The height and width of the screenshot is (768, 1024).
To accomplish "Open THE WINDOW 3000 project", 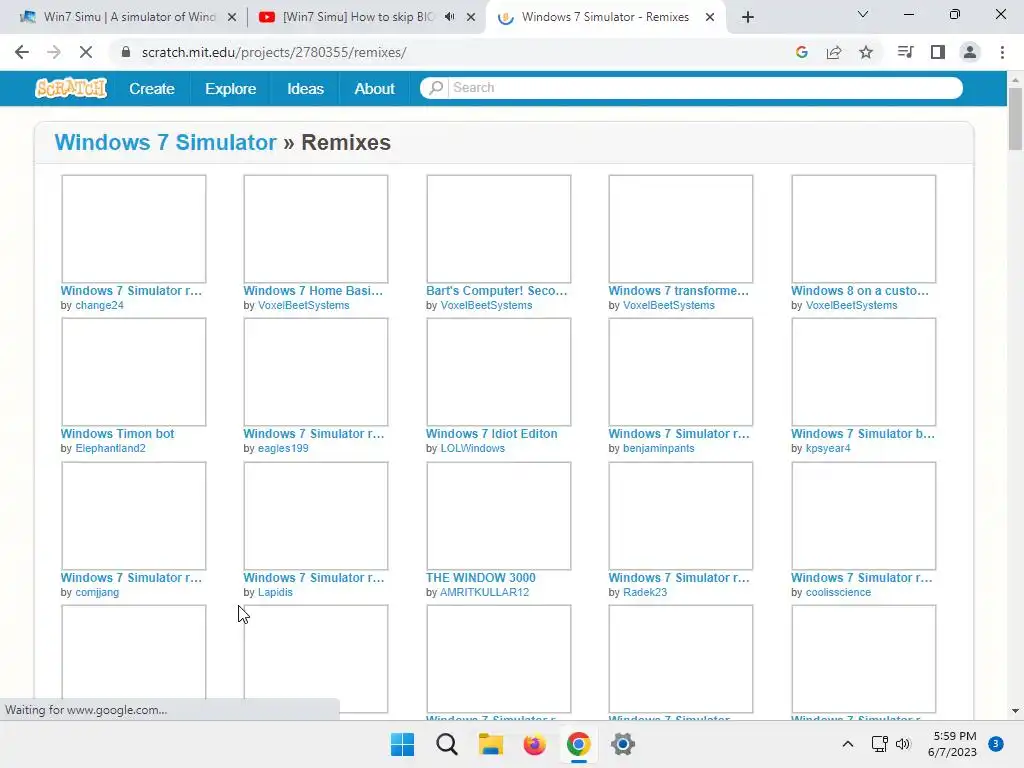I will click(481, 577).
